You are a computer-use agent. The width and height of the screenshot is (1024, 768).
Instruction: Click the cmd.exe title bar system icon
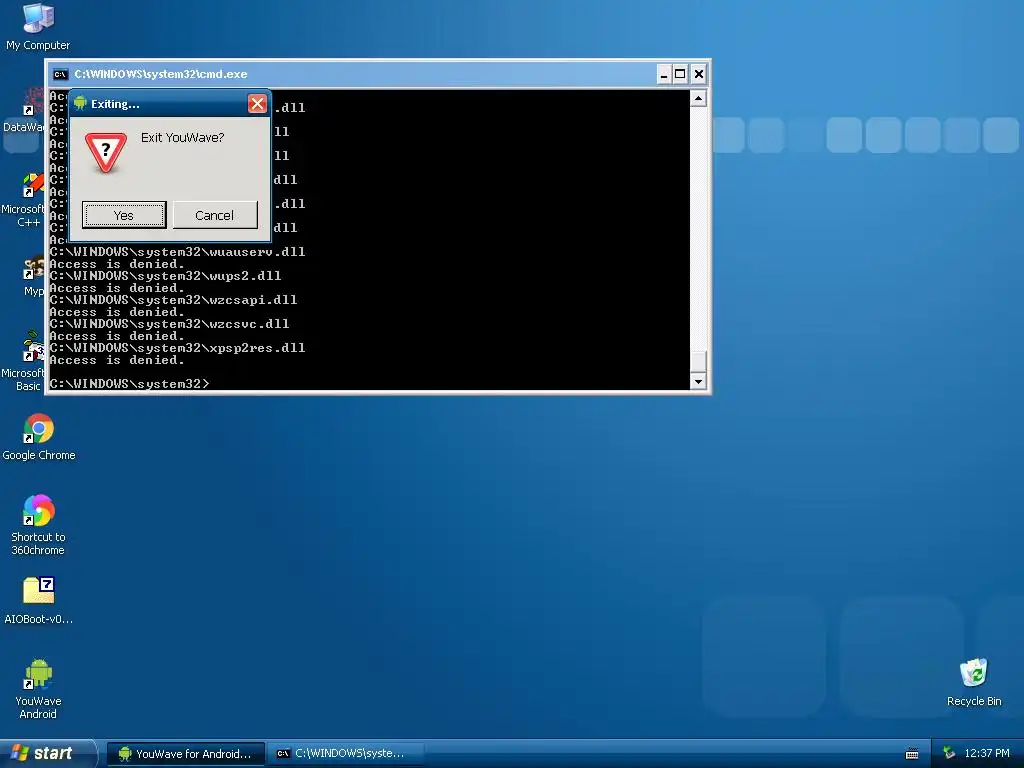(x=60, y=74)
